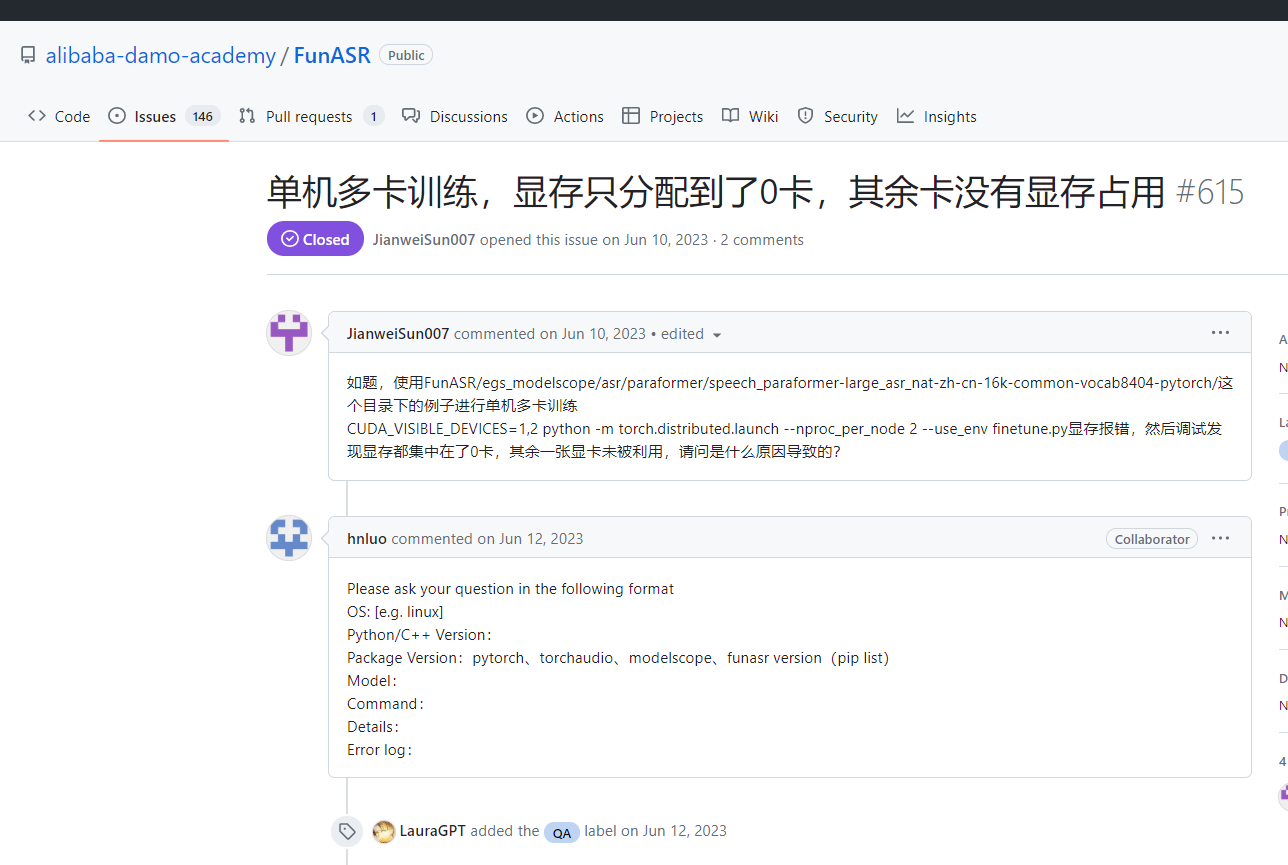The height and width of the screenshot is (865, 1288).
Task: Click hnluo's blue avatar
Action: tap(289, 538)
